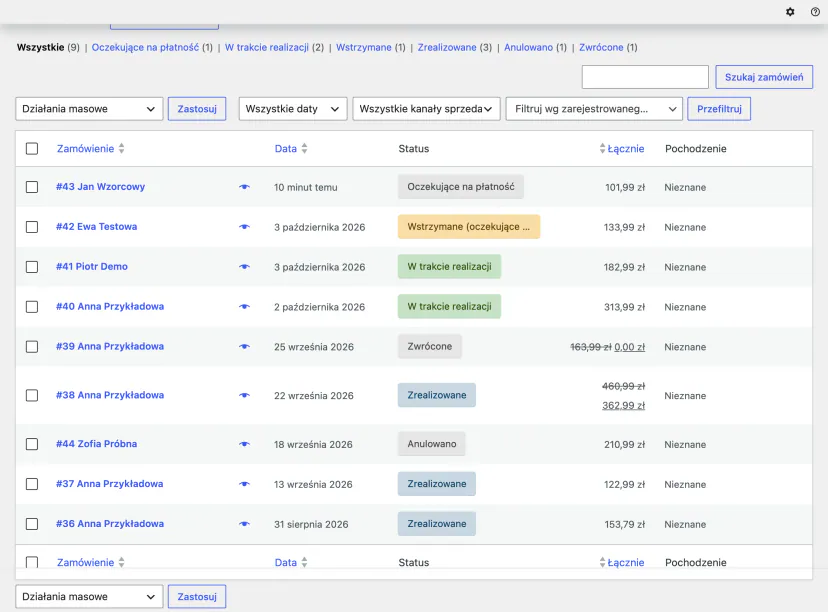This screenshot has width=828, height=612.
Task: Open Filtruj wg zarejestrowanego customer dropdown
Action: [594, 109]
